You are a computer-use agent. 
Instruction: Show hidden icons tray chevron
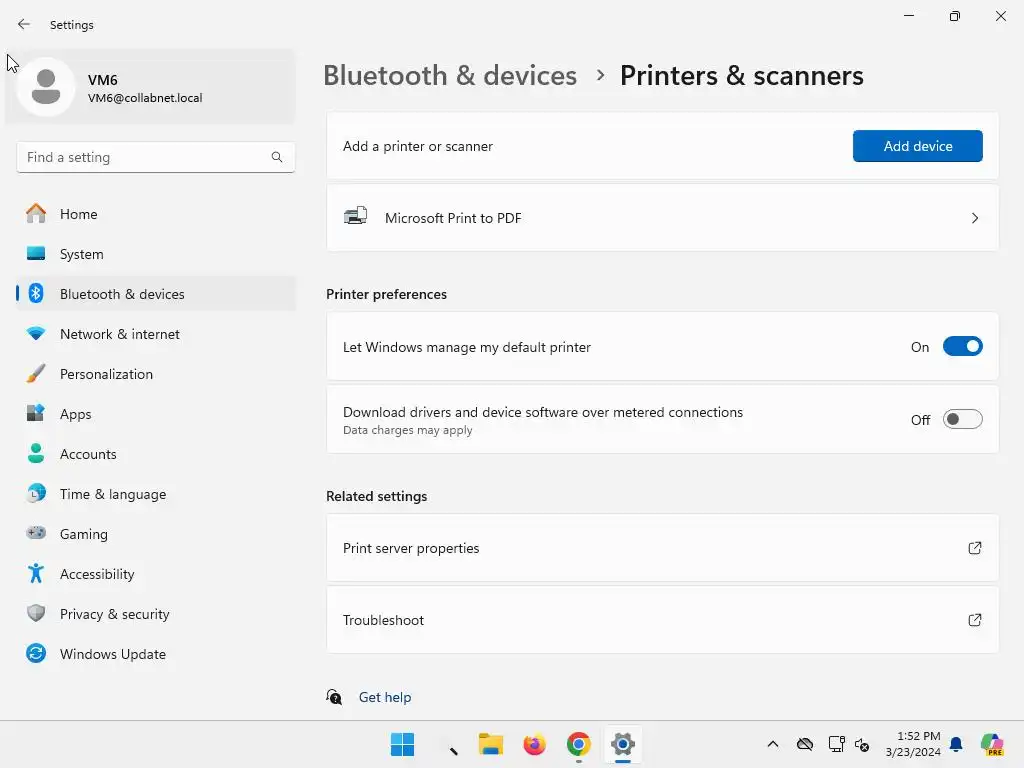tap(773, 744)
